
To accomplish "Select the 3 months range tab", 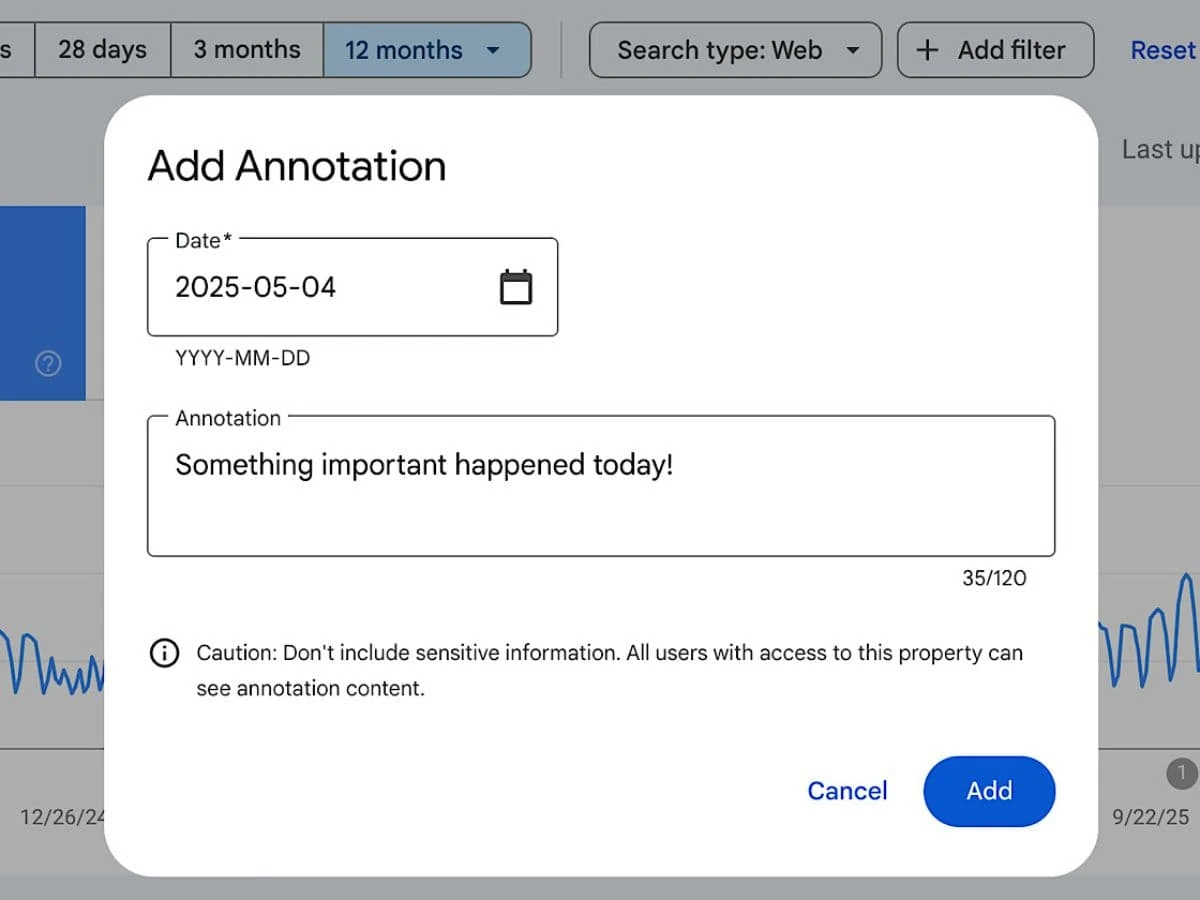I will point(247,50).
